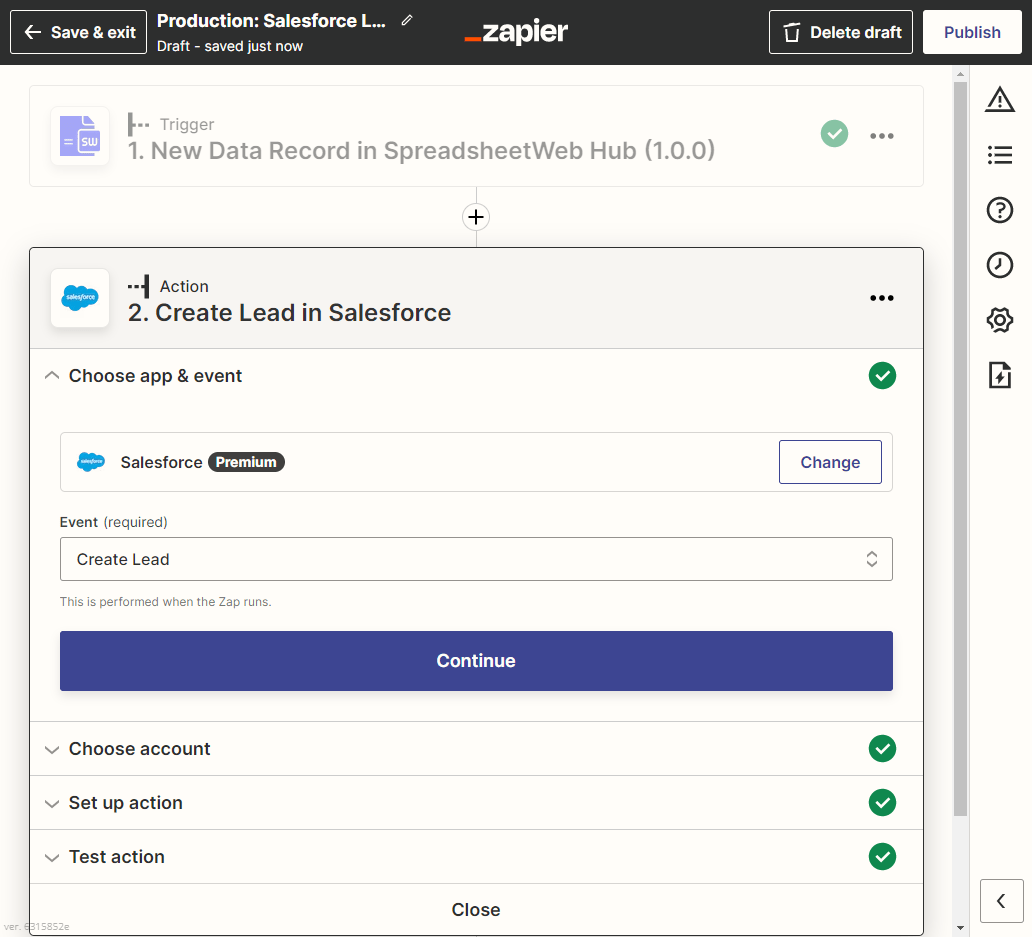Image resolution: width=1032 pixels, height=937 pixels.
Task: Open the Event dropdown showing Create Lead
Action: [x=476, y=559]
